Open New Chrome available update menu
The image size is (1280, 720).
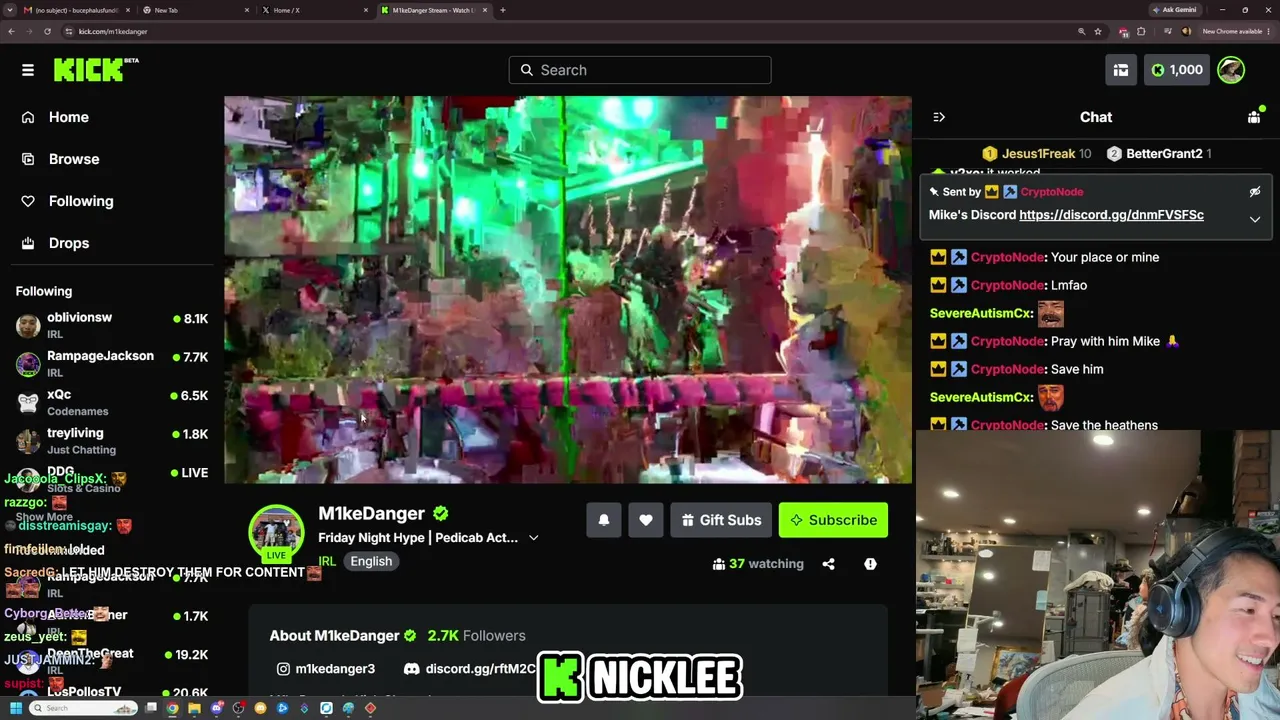pos(1236,31)
